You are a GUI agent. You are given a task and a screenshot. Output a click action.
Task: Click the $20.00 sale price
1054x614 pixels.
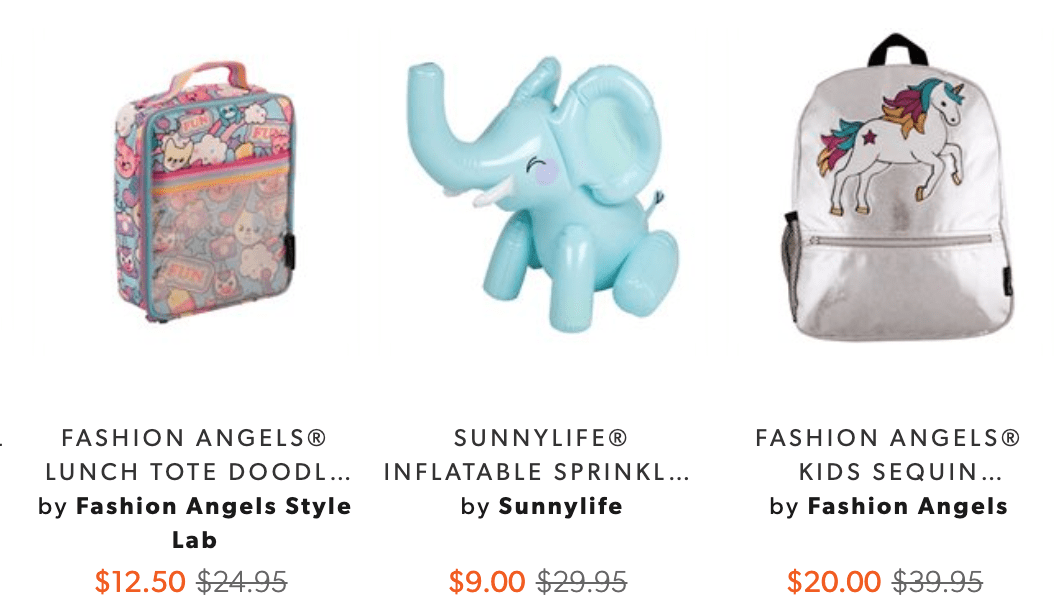[834, 582]
